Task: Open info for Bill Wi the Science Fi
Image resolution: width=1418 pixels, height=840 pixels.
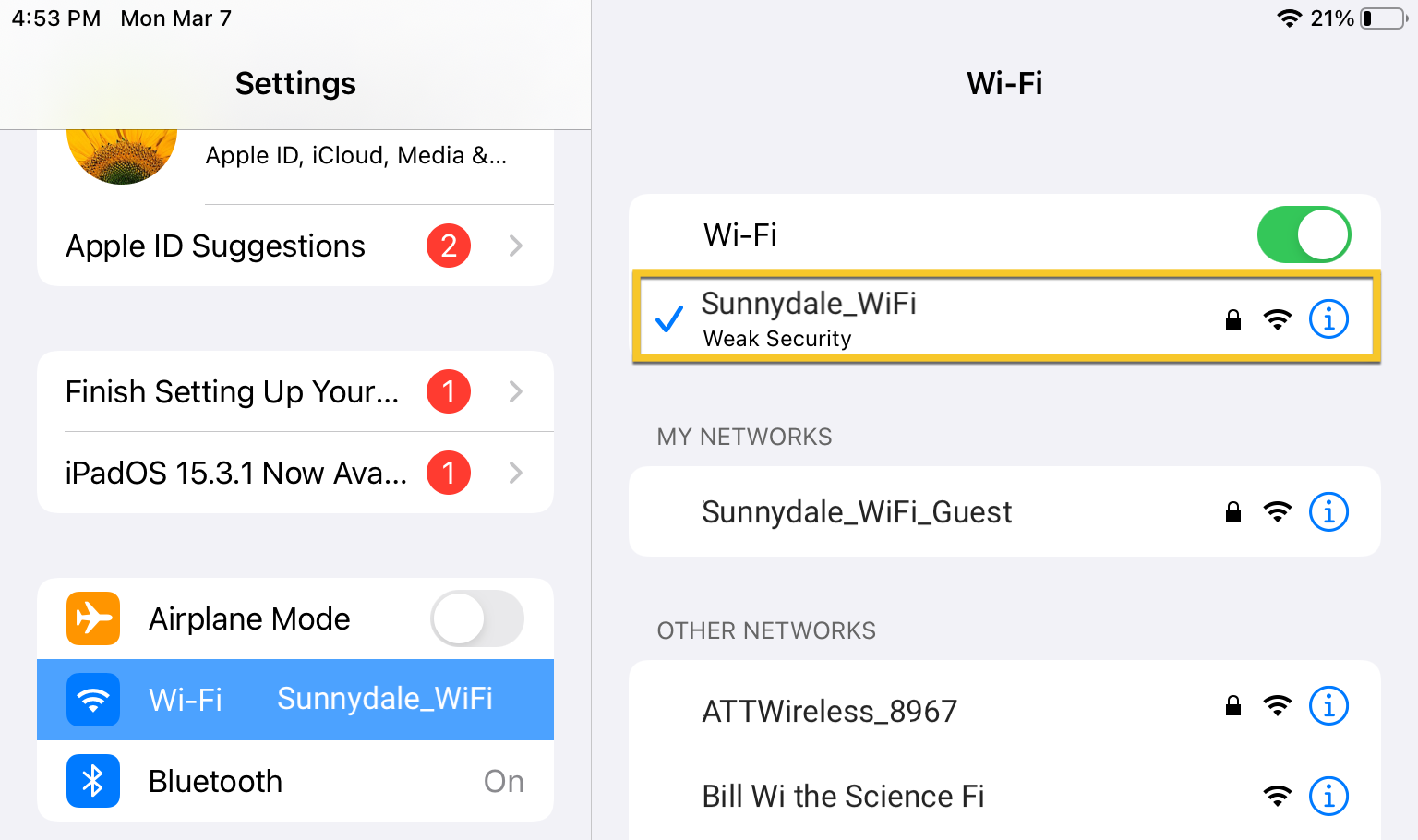Action: coord(1328,796)
